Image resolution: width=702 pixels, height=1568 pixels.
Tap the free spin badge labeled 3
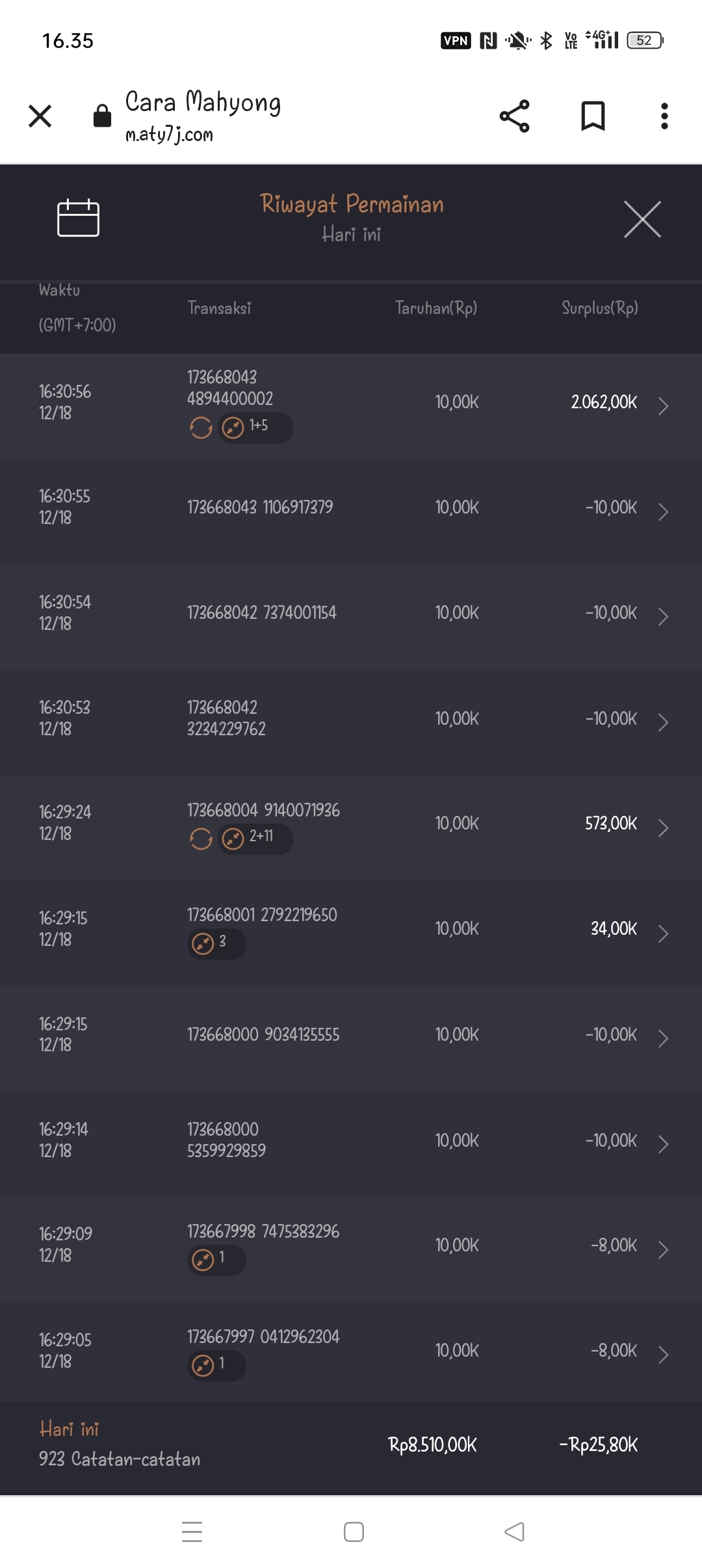(x=216, y=943)
